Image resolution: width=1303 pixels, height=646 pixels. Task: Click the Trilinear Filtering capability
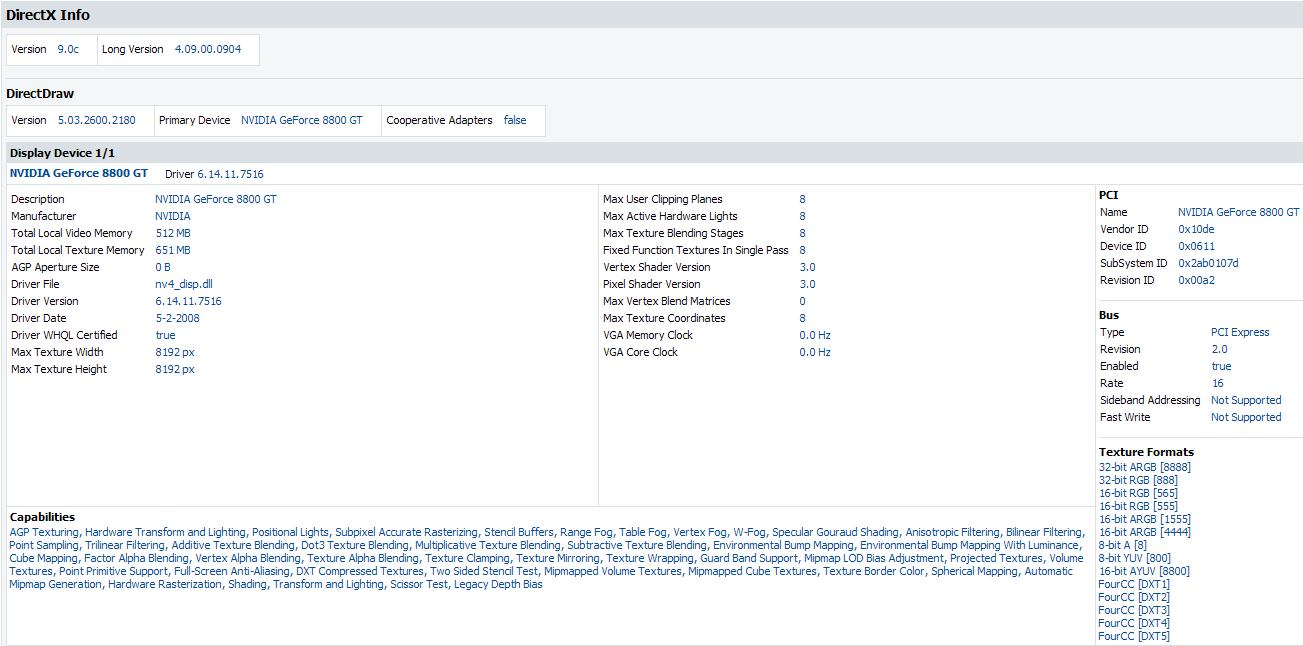[x=124, y=545]
